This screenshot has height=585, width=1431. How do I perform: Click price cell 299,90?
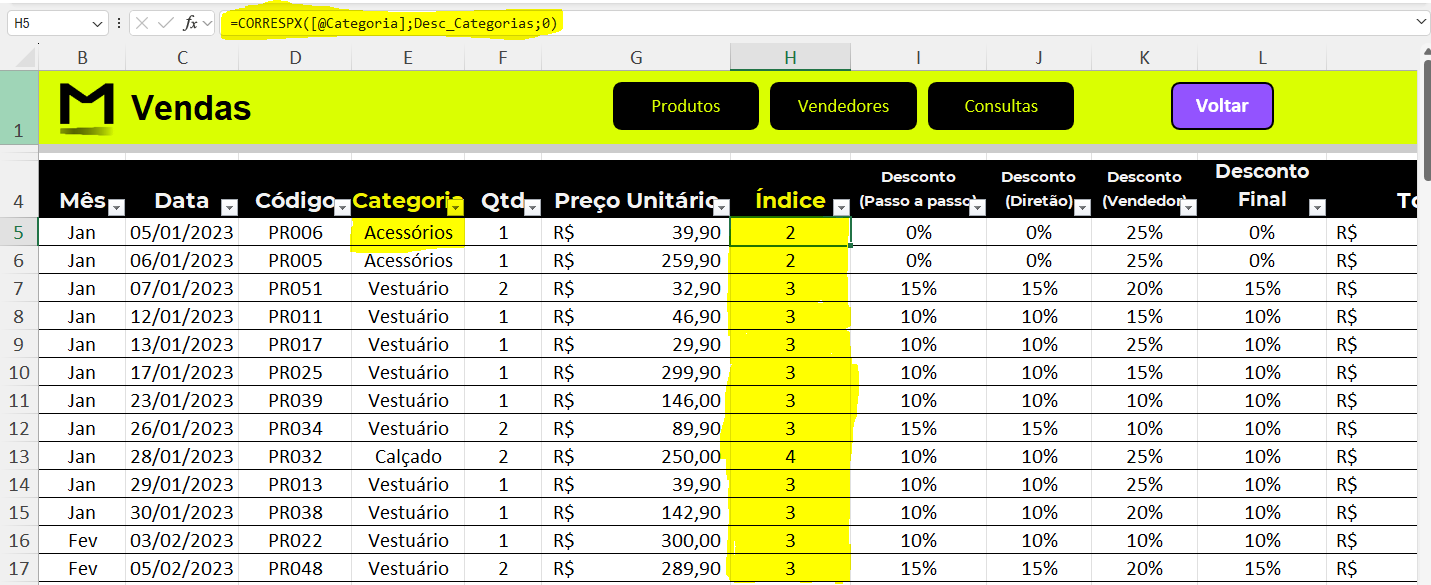tap(636, 372)
